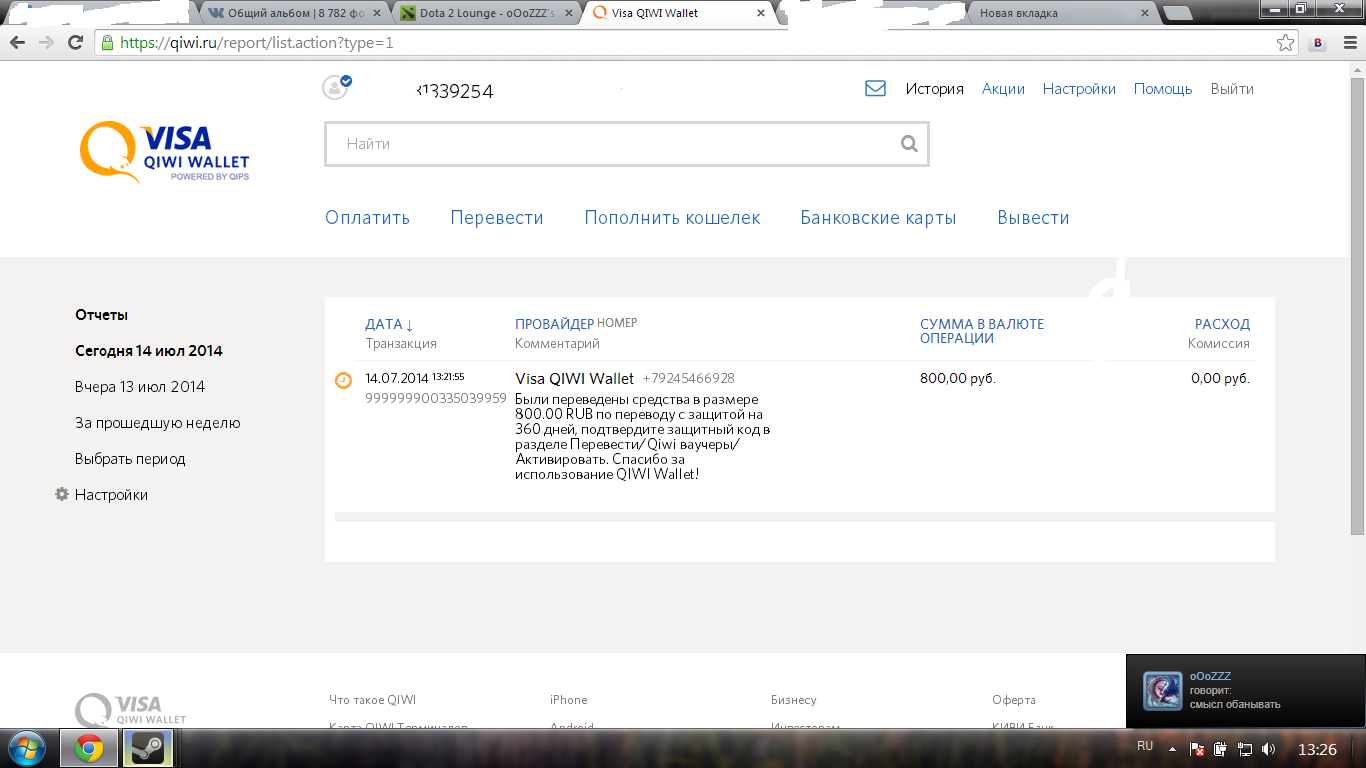Click the network tray icon
This screenshot has width=1366, height=768.
click(1245, 748)
